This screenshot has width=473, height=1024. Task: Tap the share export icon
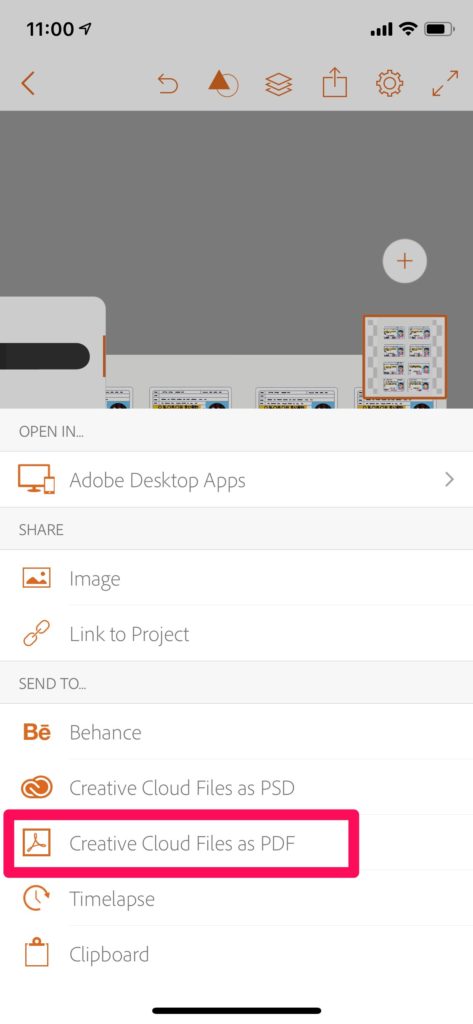click(x=334, y=83)
